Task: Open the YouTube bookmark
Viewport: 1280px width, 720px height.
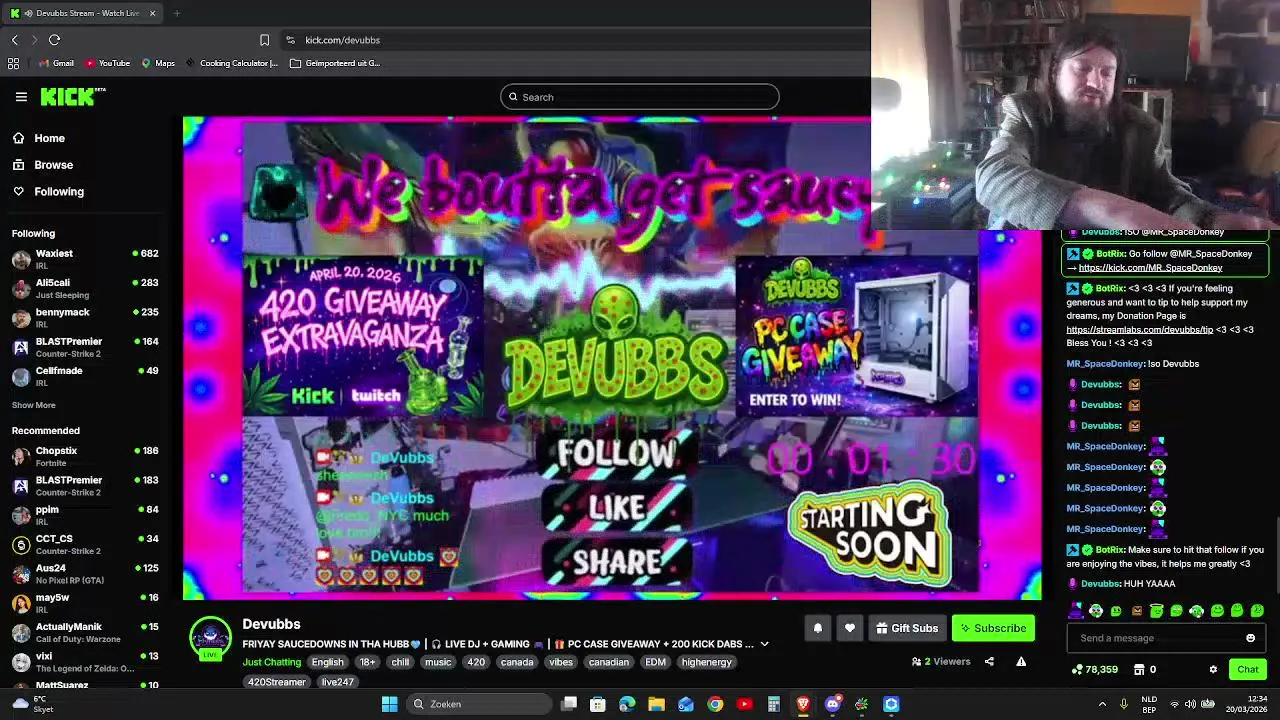Action: coord(108,63)
